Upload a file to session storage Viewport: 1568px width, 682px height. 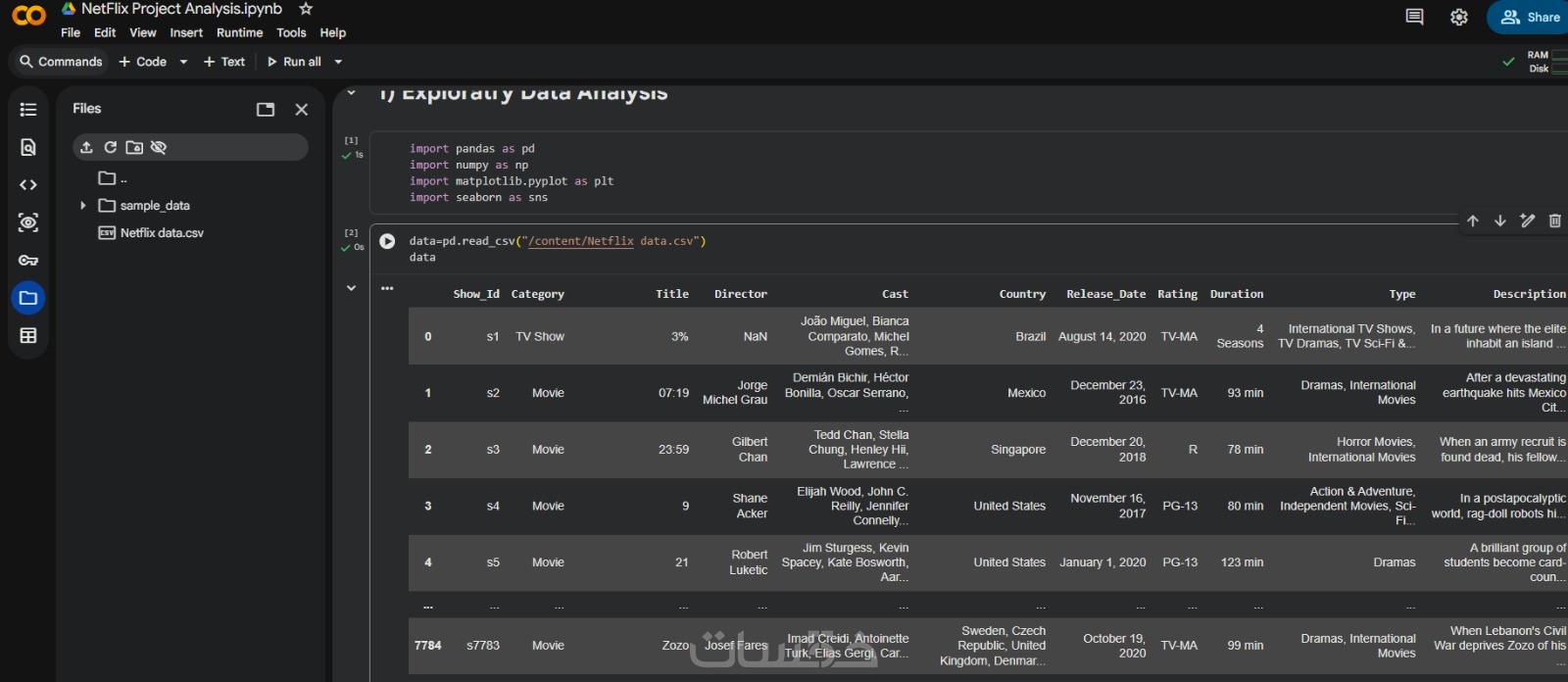tap(86, 147)
